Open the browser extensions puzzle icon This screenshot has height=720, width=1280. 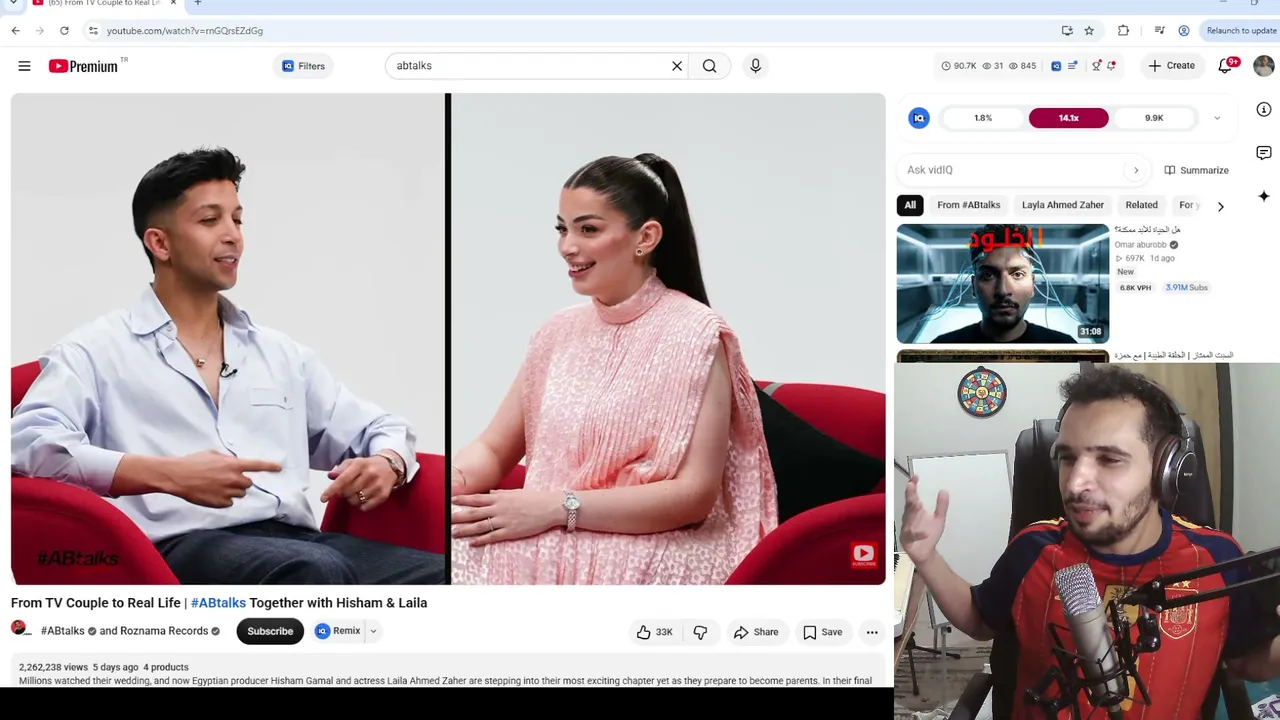point(1123,31)
